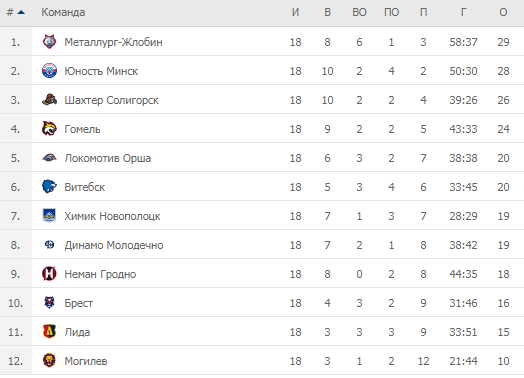Click the Динамо Молодечно team logo

(49, 245)
